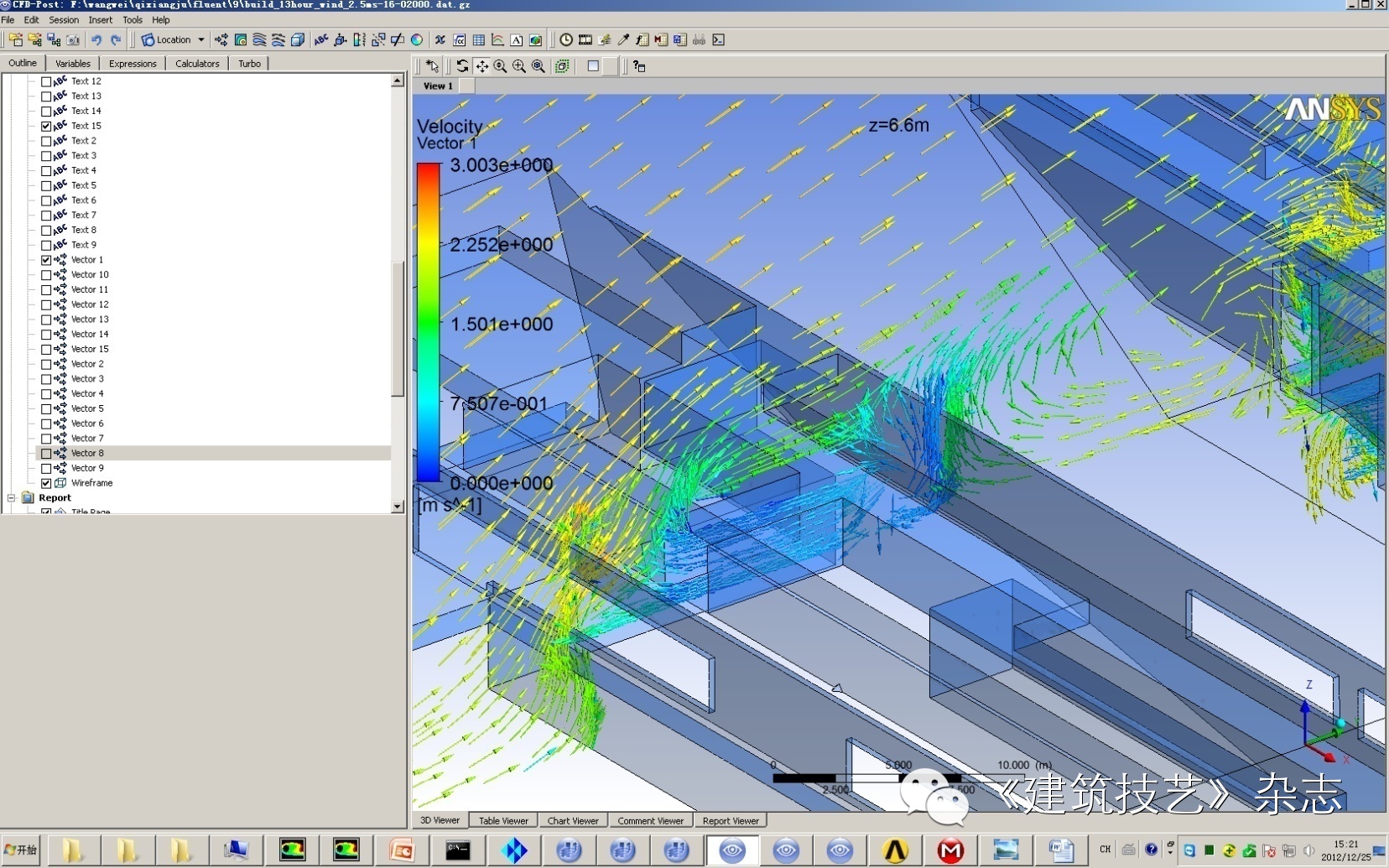
Task: Open the Location dropdown arrow
Action: [201, 39]
